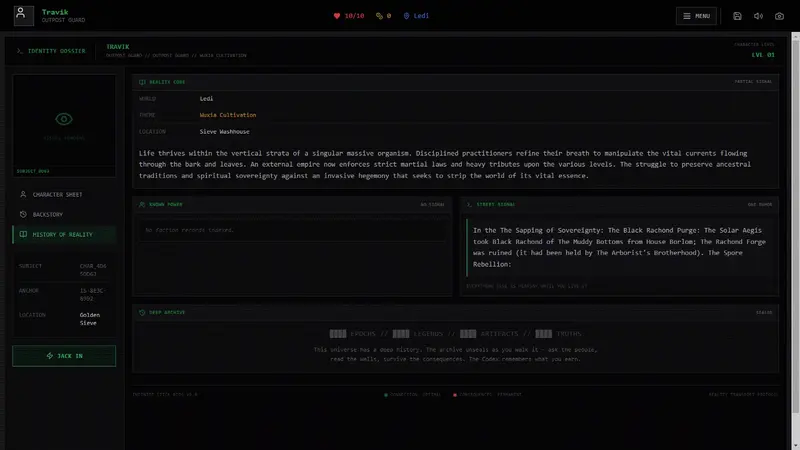Click the Known Power panel icon

click(142, 205)
